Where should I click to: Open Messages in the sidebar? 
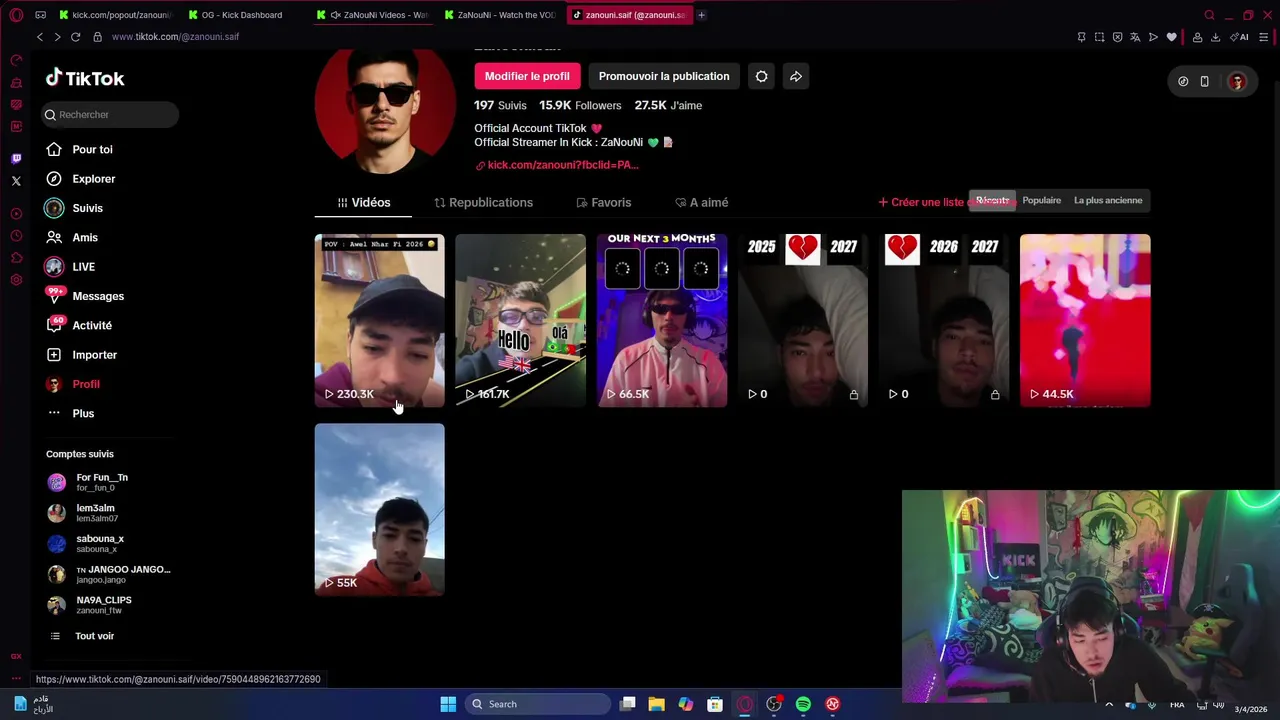point(98,296)
